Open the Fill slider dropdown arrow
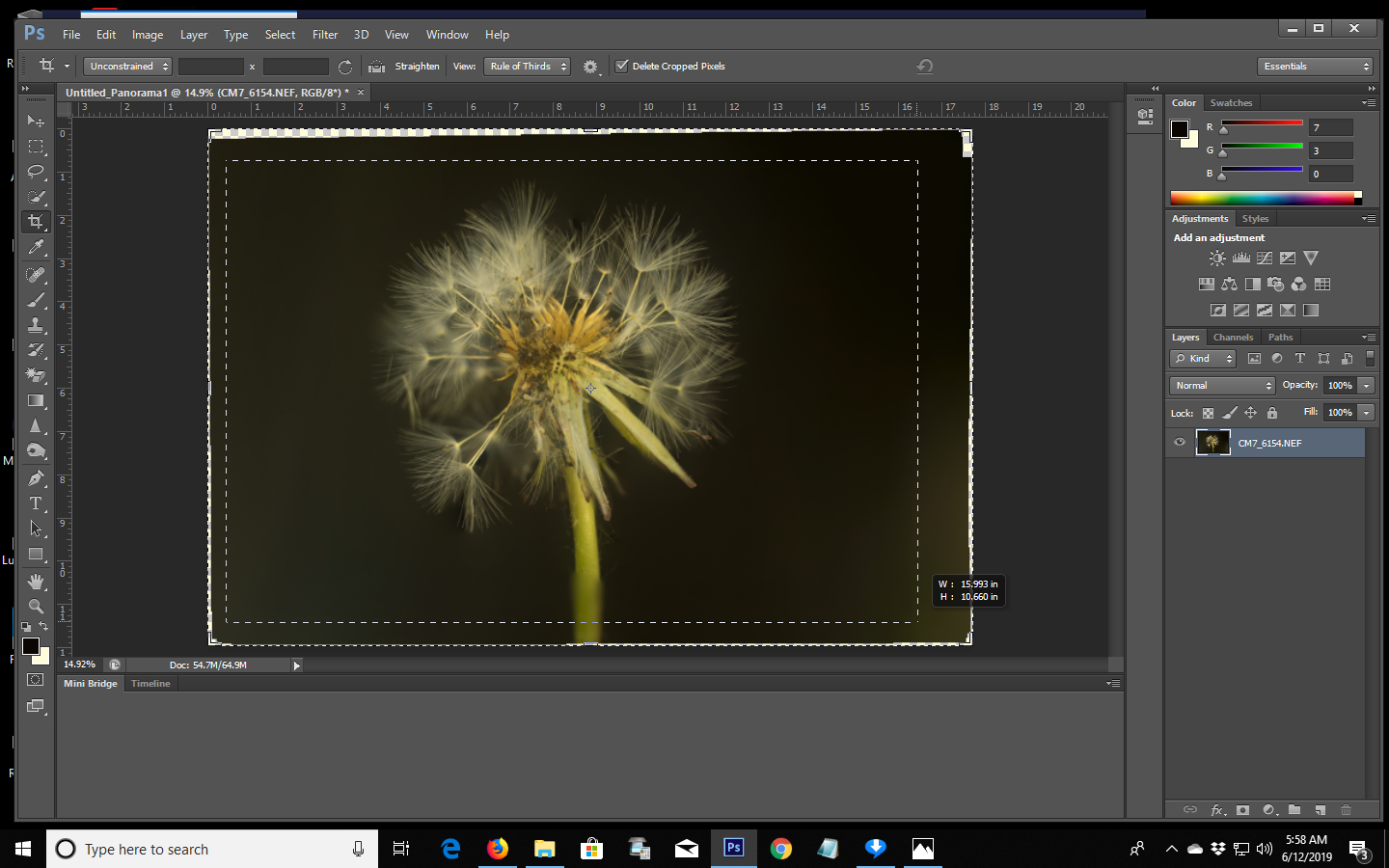 (x=1366, y=413)
